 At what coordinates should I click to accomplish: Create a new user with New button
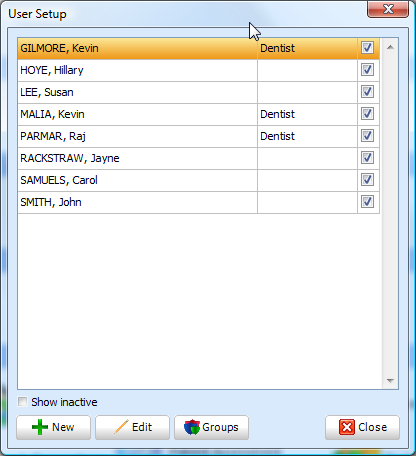tap(53, 427)
